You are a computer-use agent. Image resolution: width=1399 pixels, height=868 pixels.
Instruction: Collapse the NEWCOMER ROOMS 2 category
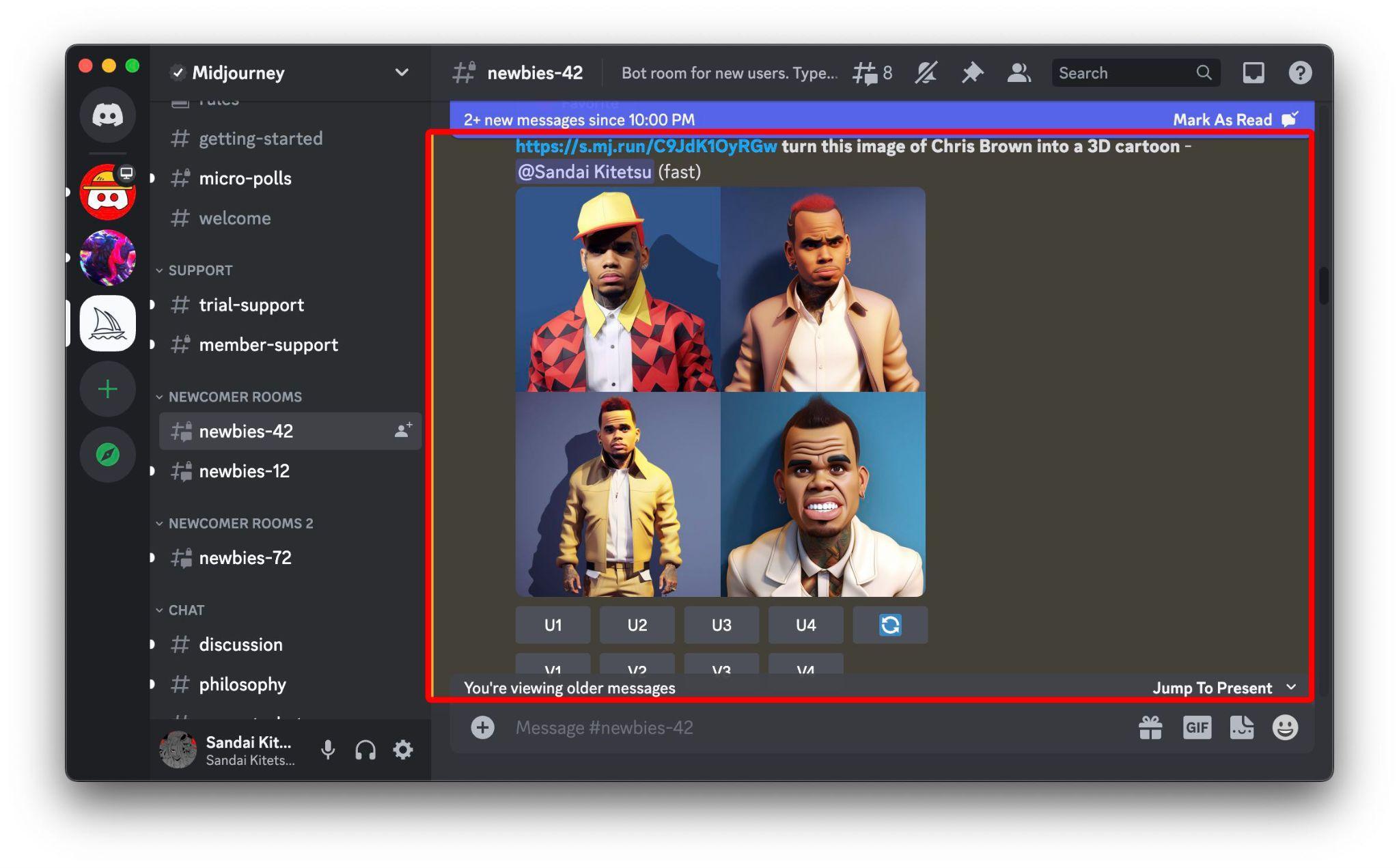(234, 523)
